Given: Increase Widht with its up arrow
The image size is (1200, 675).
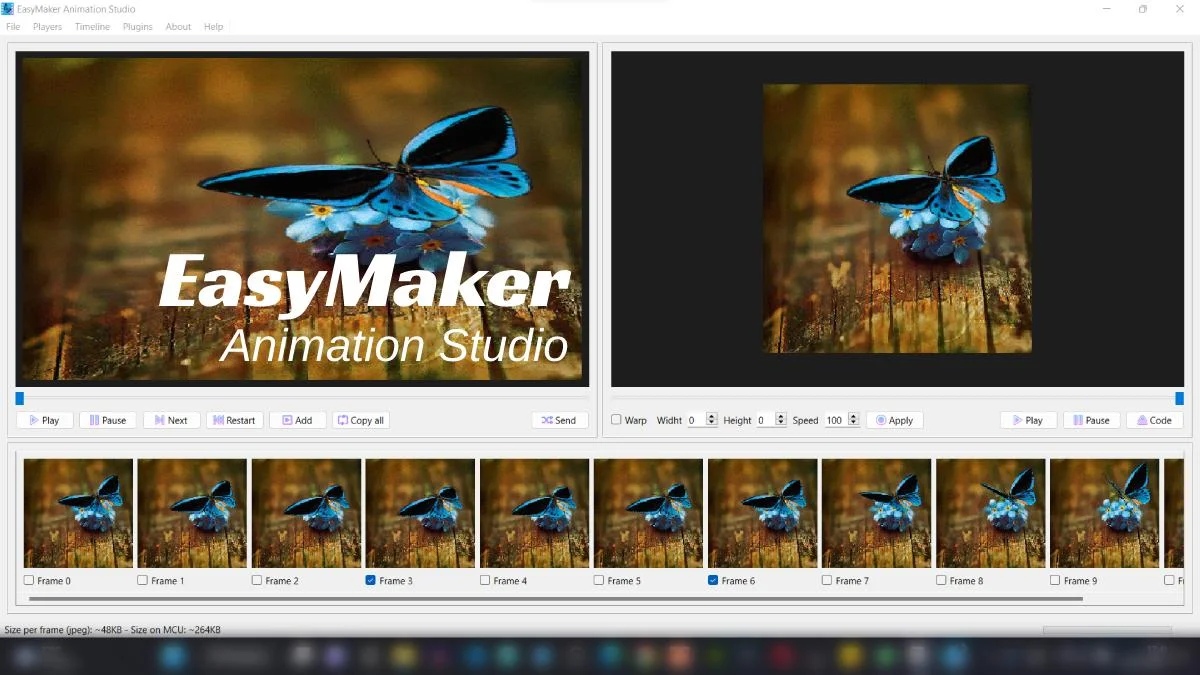Looking at the screenshot, I should [x=712, y=417].
